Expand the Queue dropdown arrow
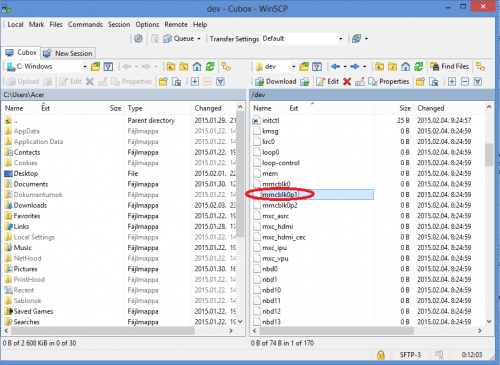 pos(199,39)
